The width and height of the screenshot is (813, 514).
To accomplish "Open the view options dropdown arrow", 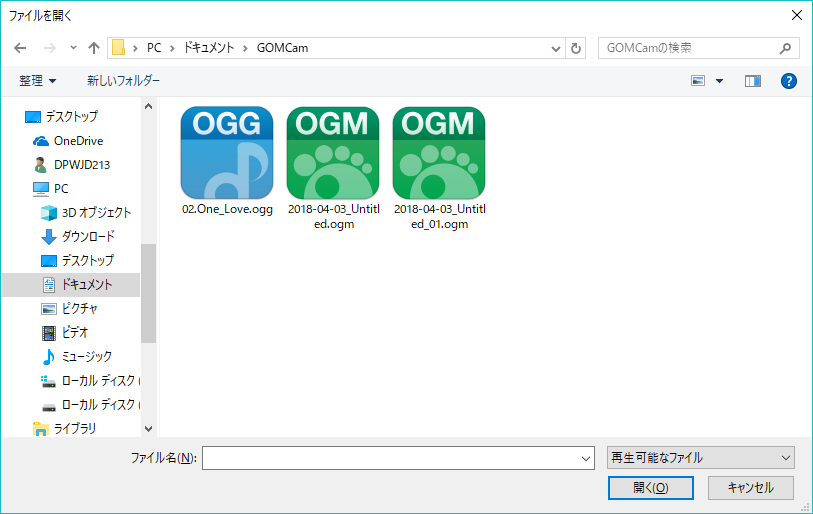I will click(719, 80).
